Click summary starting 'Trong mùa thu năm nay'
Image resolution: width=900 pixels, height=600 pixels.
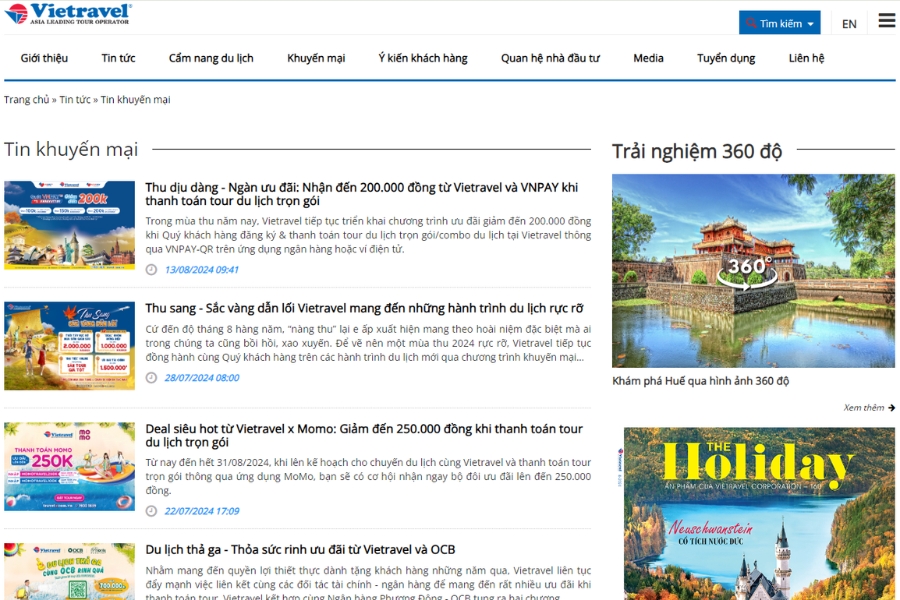[x=368, y=235]
